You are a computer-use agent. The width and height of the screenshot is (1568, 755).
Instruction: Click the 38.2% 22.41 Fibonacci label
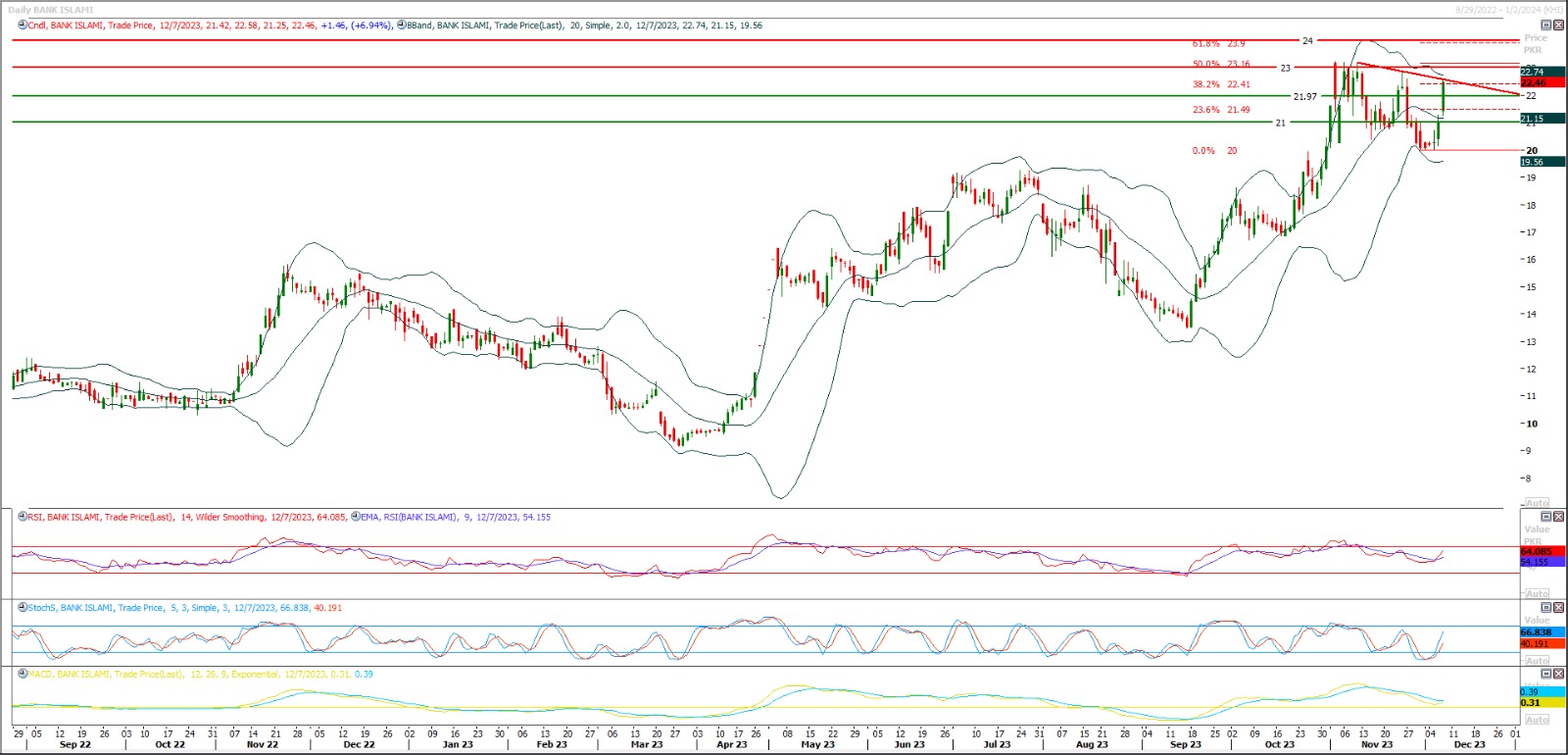click(1221, 84)
